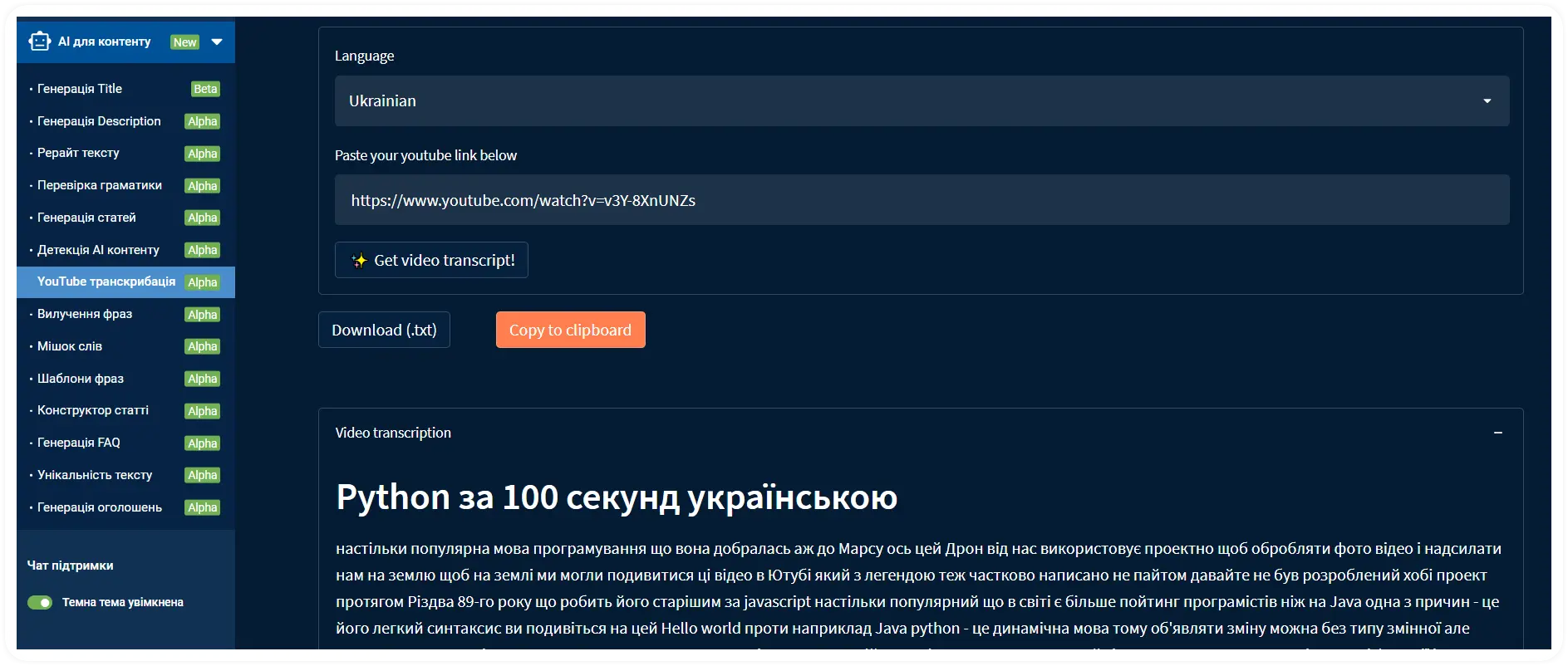Click the AI robot icon in sidebar header
The height and width of the screenshot is (666, 1568).
[40, 41]
